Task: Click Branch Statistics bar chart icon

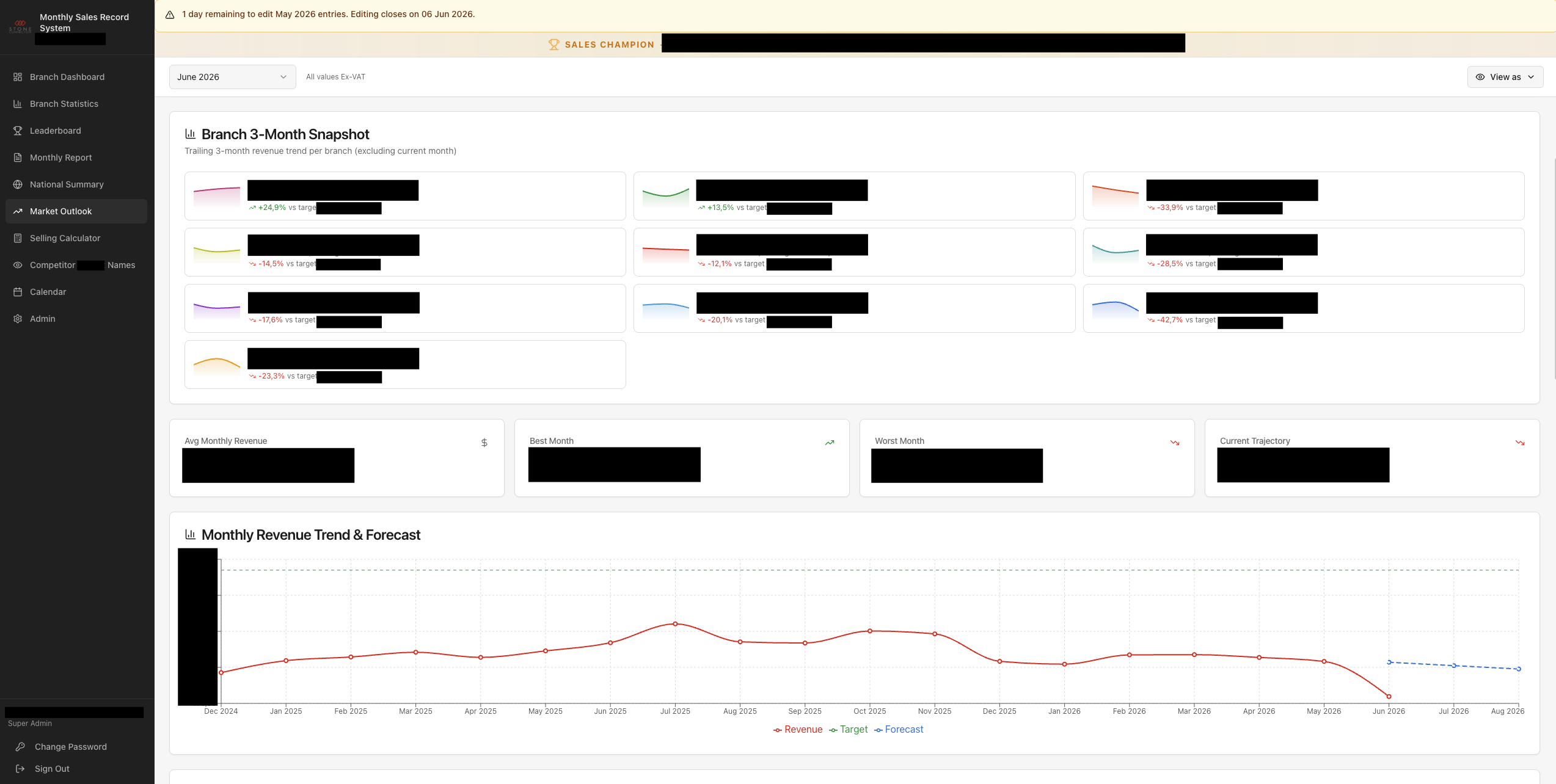Action: coord(18,104)
